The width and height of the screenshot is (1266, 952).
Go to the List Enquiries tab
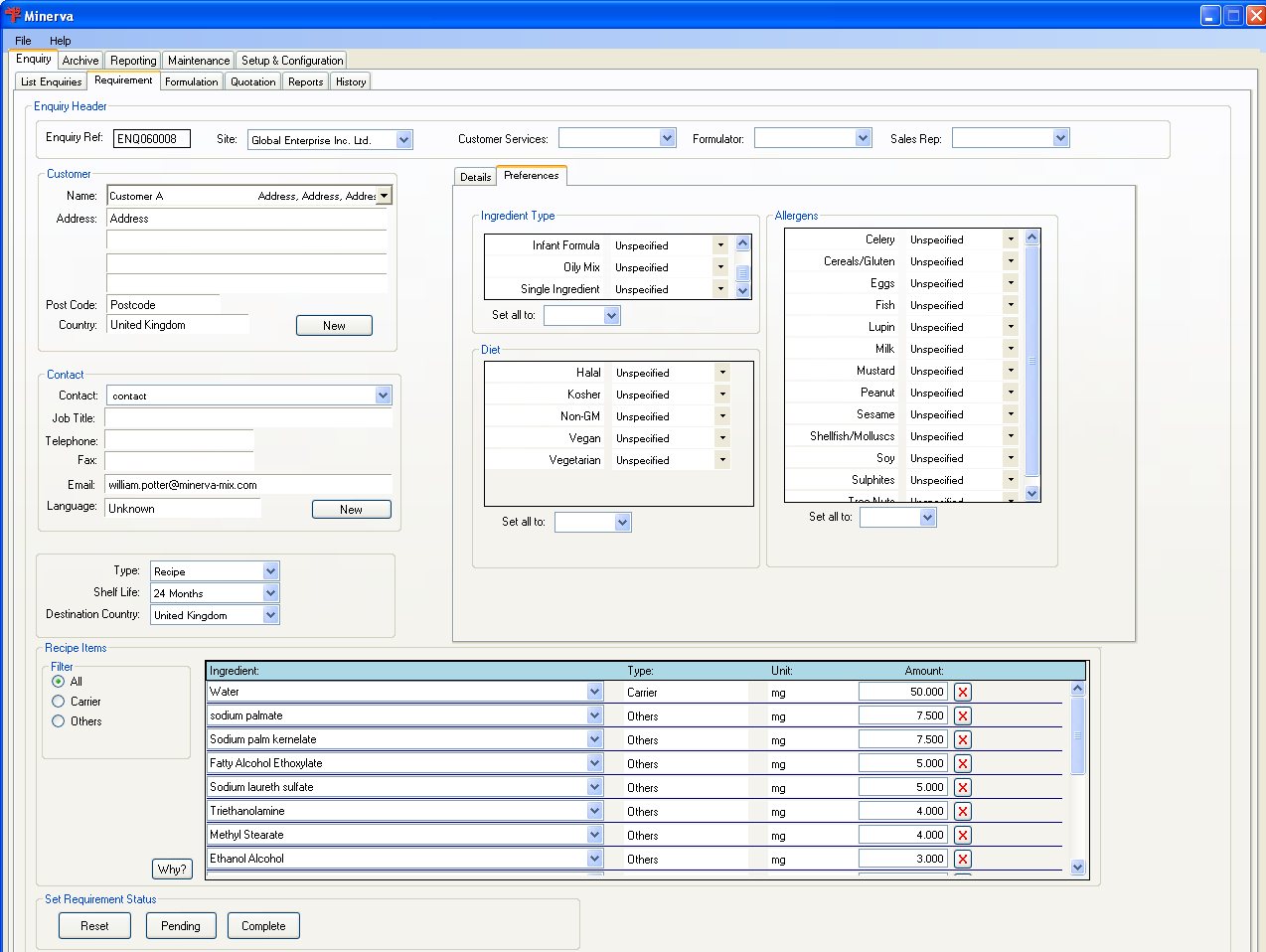point(52,81)
